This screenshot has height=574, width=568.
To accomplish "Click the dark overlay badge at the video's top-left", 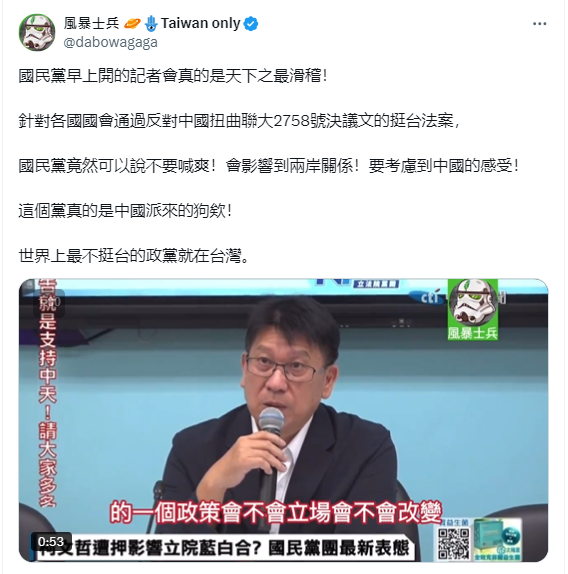I will pyautogui.click(x=49, y=303).
